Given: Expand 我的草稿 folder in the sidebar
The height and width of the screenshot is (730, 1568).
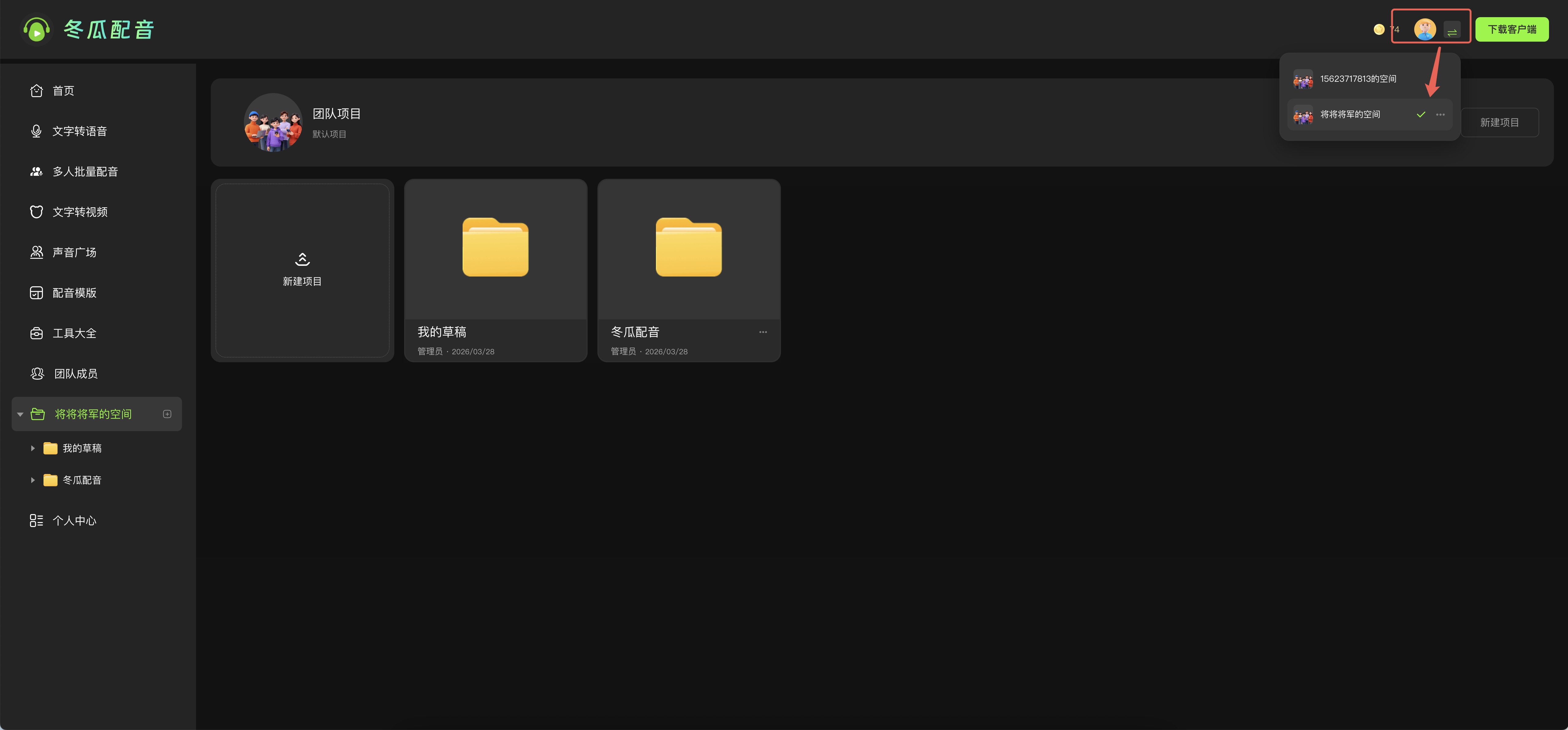Looking at the screenshot, I should [33, 448].
